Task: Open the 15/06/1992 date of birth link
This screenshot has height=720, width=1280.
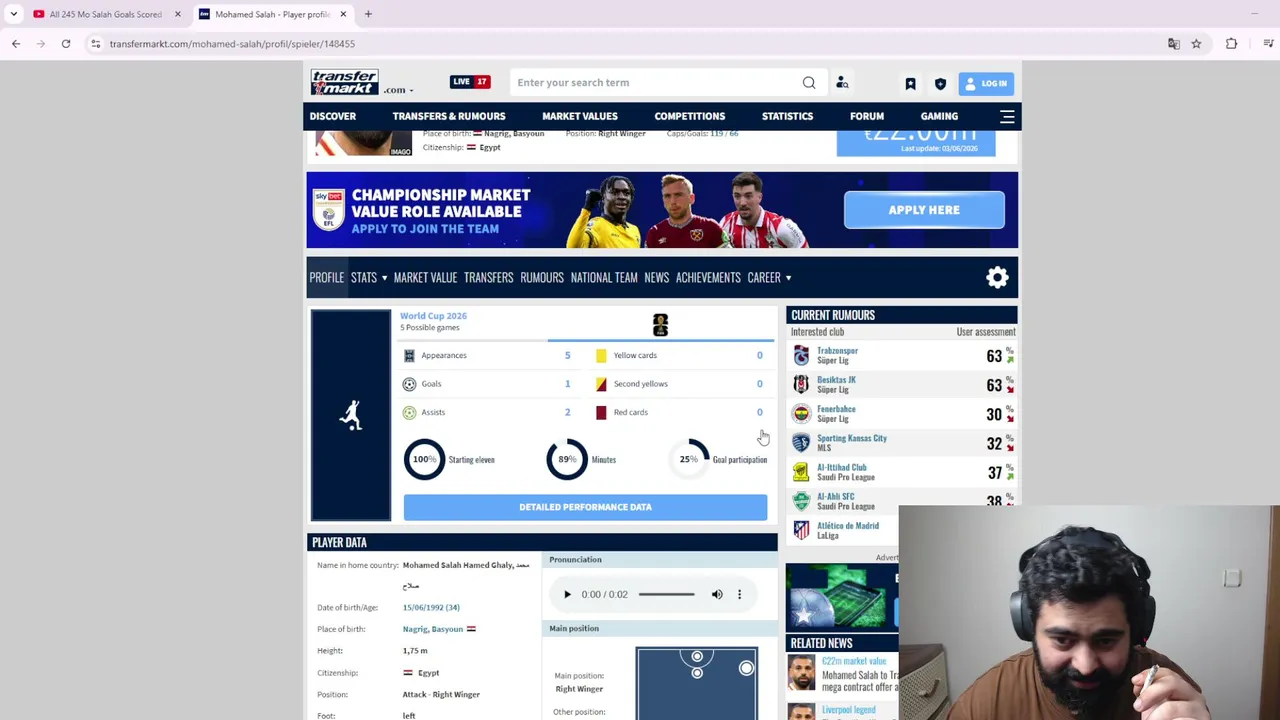Action: pyautogui.click(x=431, y=607)
